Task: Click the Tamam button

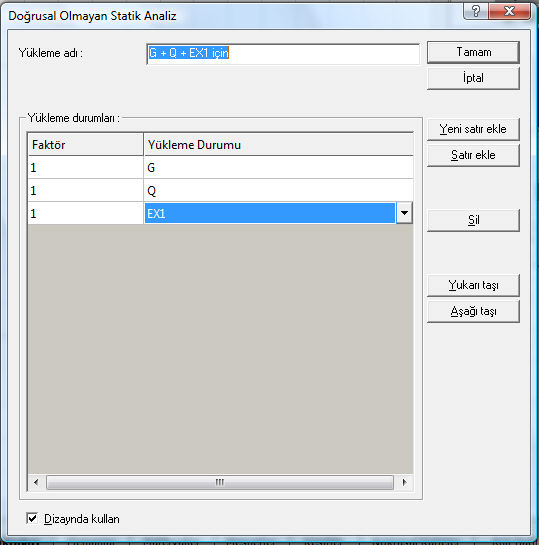Action: (x=473, y=52)
